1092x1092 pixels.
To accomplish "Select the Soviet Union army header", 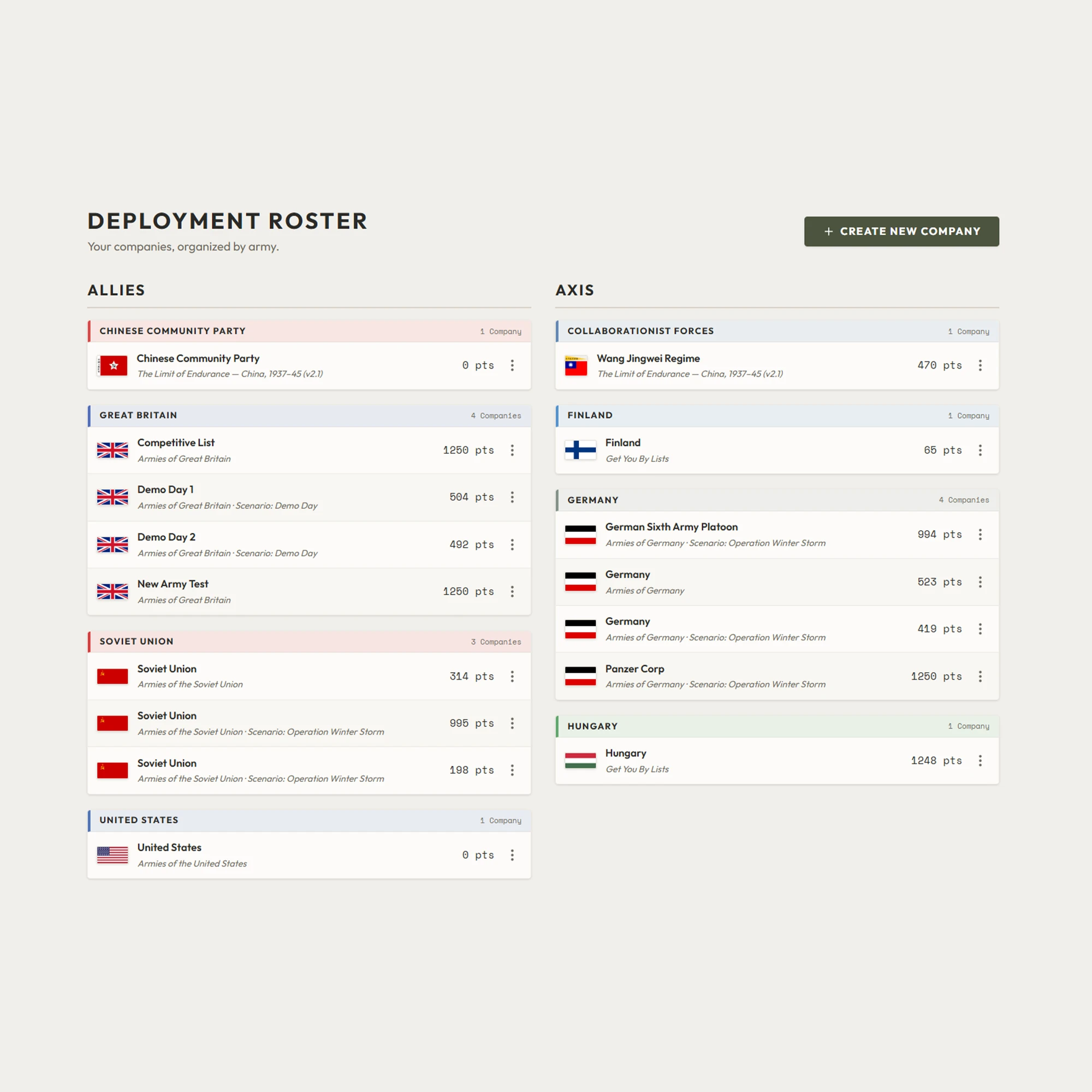I will click(x=309, y=642).
